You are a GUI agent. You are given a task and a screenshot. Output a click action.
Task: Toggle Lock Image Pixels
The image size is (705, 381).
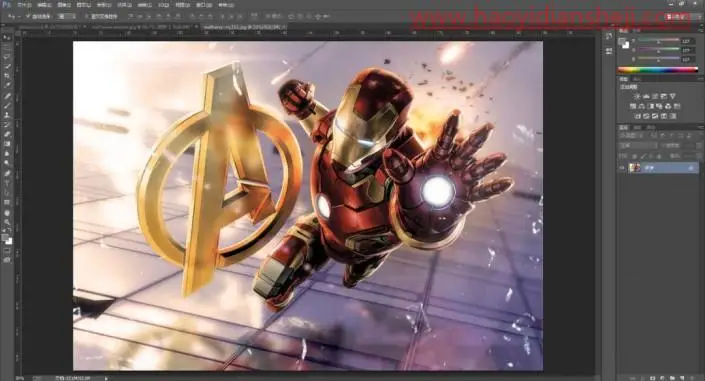643,156
